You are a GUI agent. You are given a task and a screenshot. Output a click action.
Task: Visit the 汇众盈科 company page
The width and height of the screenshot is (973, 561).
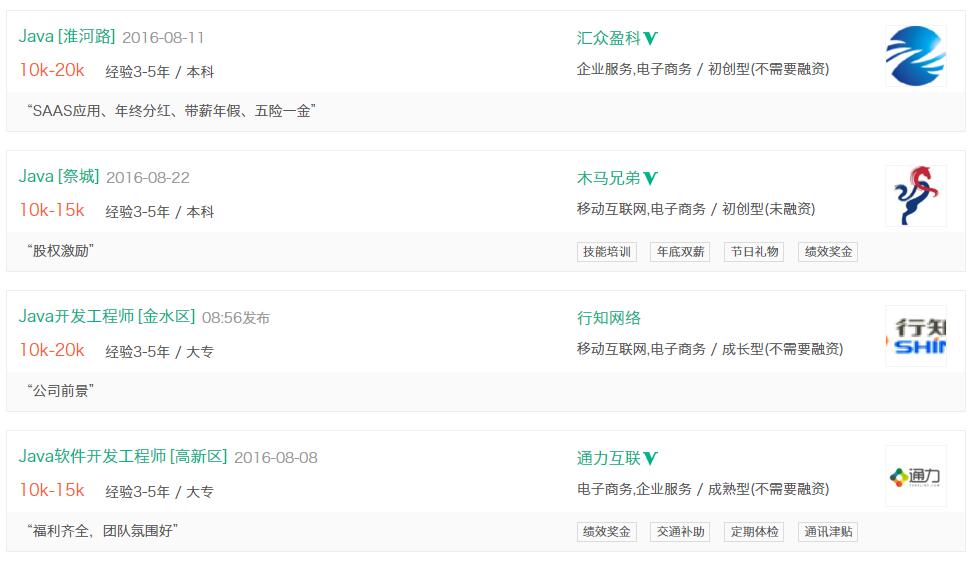click(x=608, y=38)
